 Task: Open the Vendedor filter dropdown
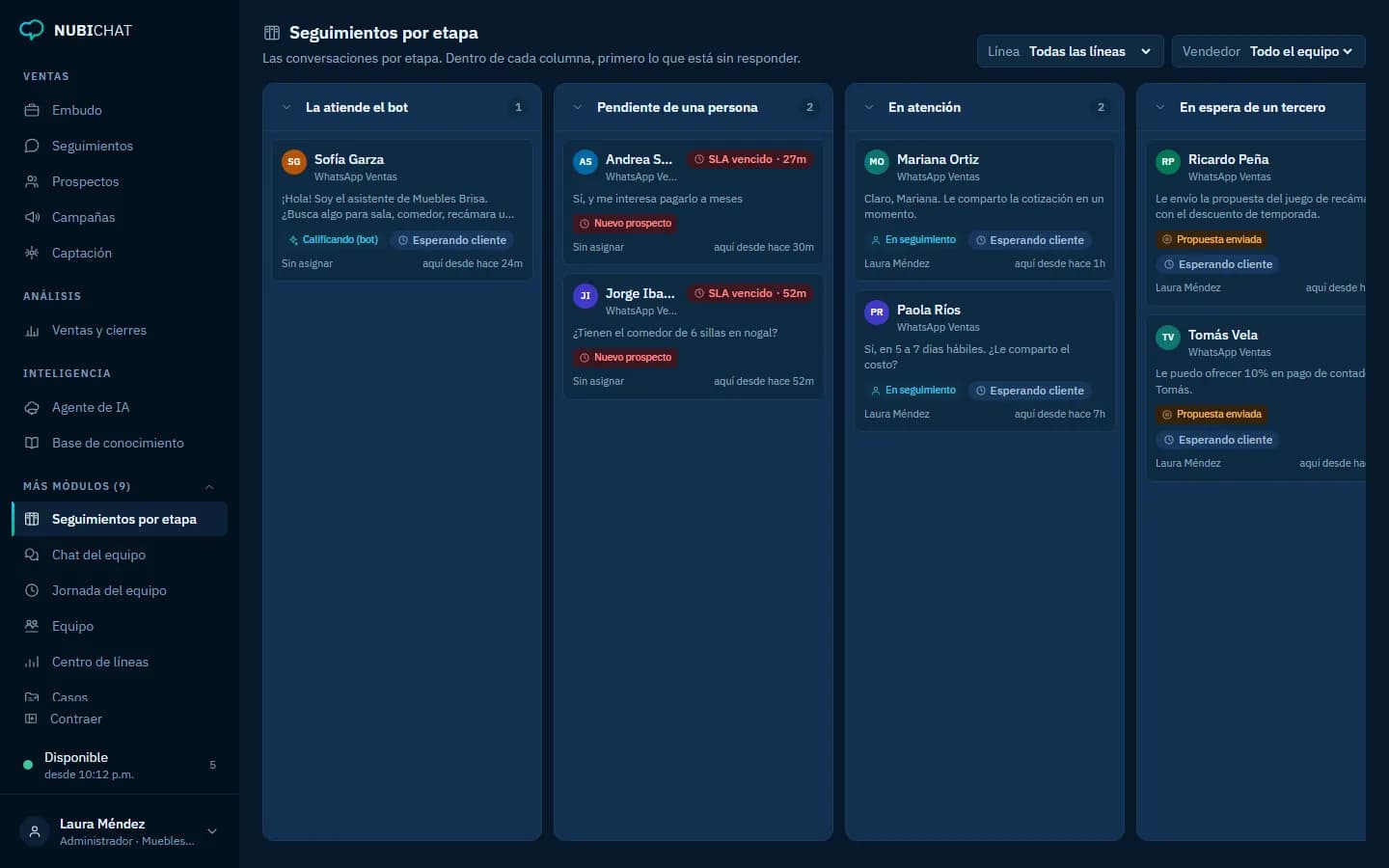pos(1268,51)
